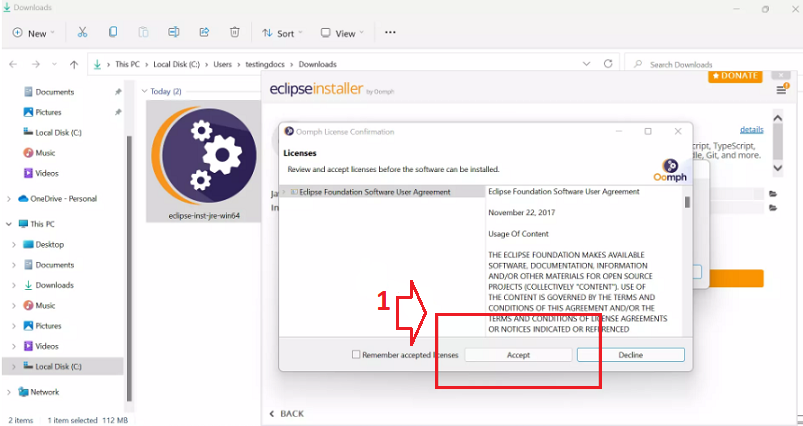
Task: Click the Copy icon in toolbar
Action: 112,33
